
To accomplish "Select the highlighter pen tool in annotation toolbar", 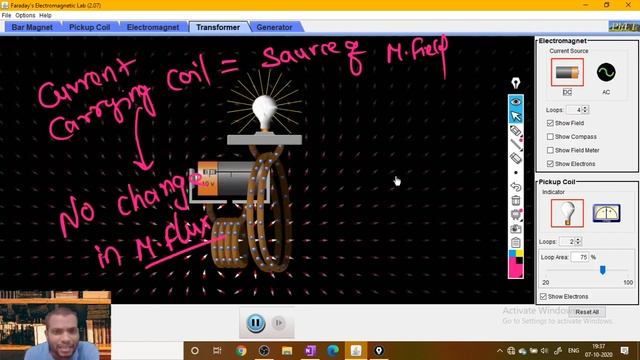I will pyautogui.click(x=516, y=131).
